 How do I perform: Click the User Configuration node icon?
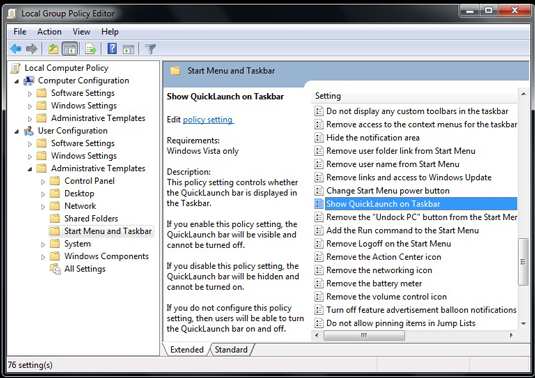29,131
